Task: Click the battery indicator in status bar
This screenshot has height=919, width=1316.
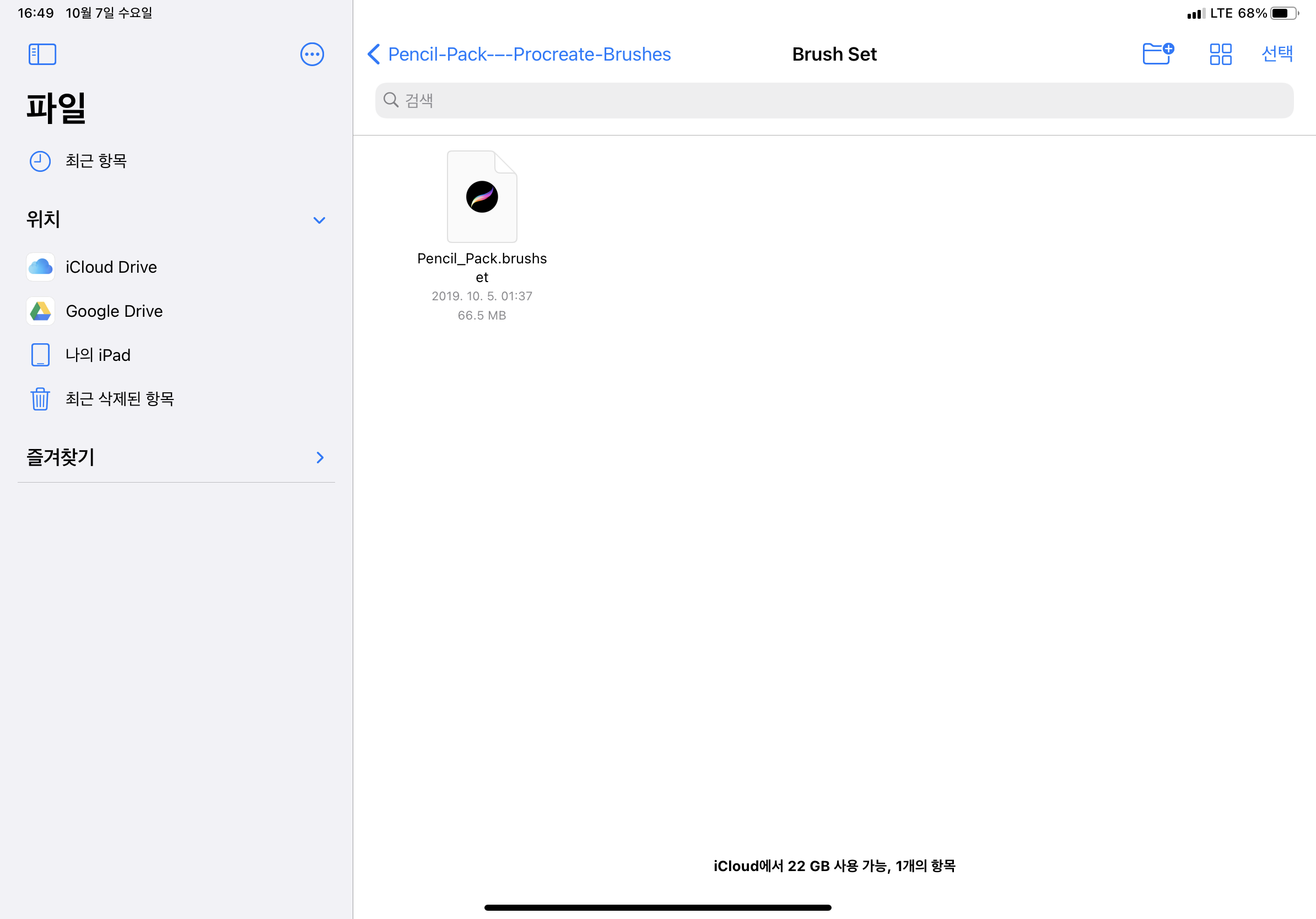Action: 1285,13
